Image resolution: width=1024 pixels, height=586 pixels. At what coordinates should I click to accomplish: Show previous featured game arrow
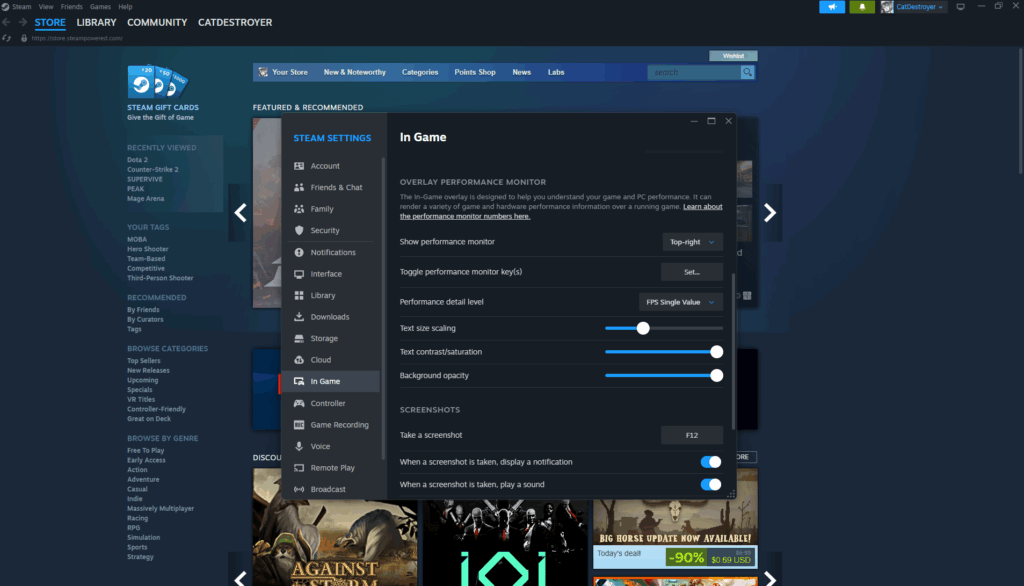(x=240, y=212)
